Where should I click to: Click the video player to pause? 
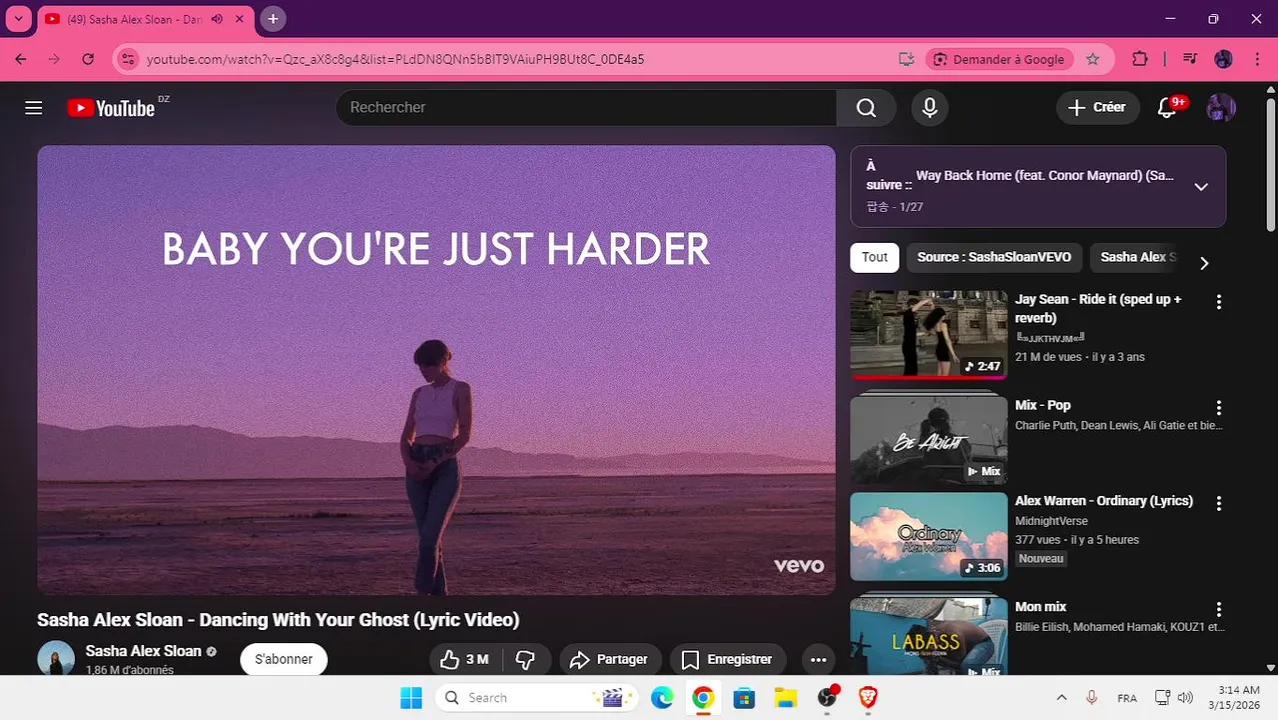pos(436,370)
